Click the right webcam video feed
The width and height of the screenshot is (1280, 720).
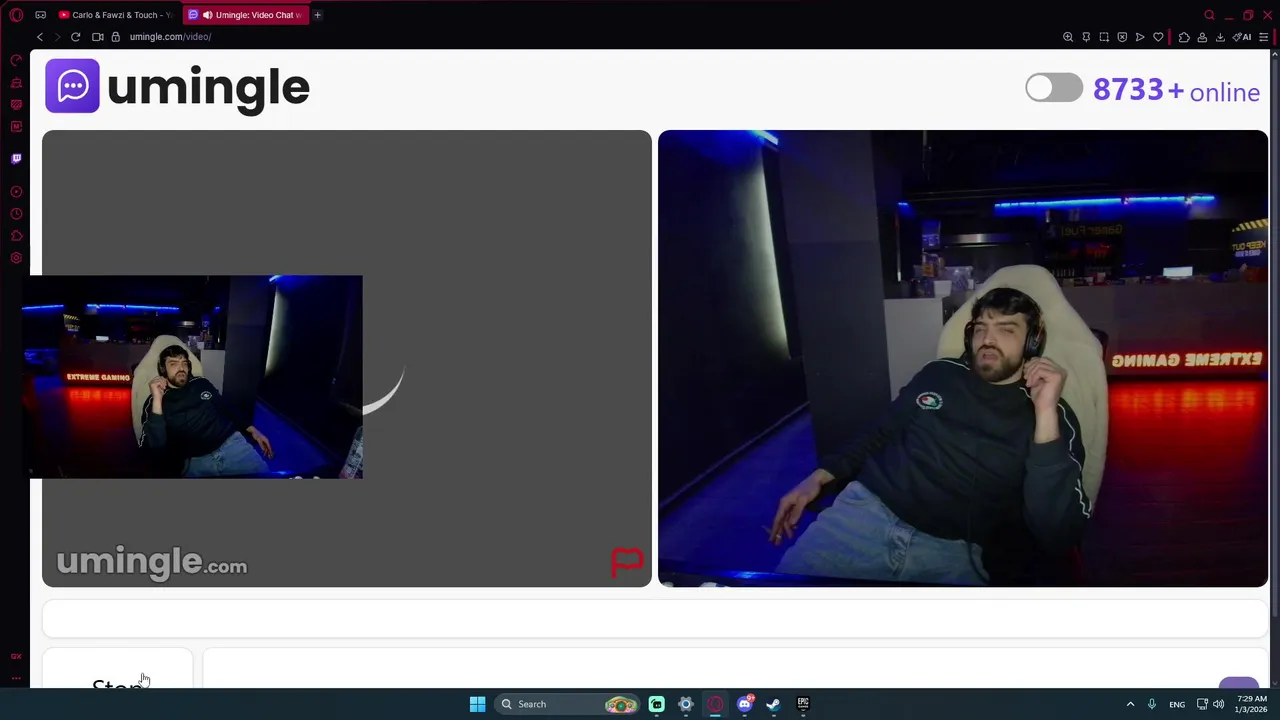tap(963, 358)
